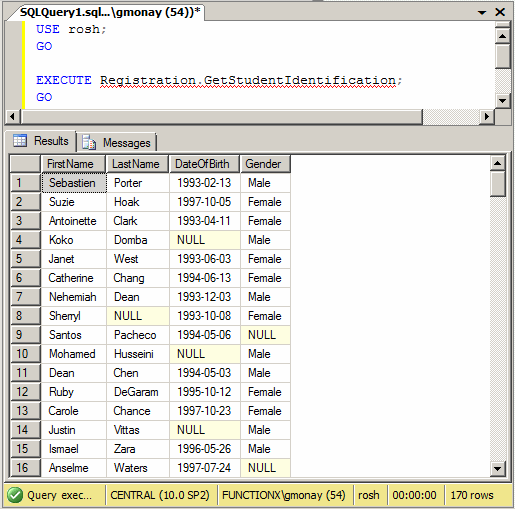
Task: Click the Messages tab page icon
Action: click(89, 142)
